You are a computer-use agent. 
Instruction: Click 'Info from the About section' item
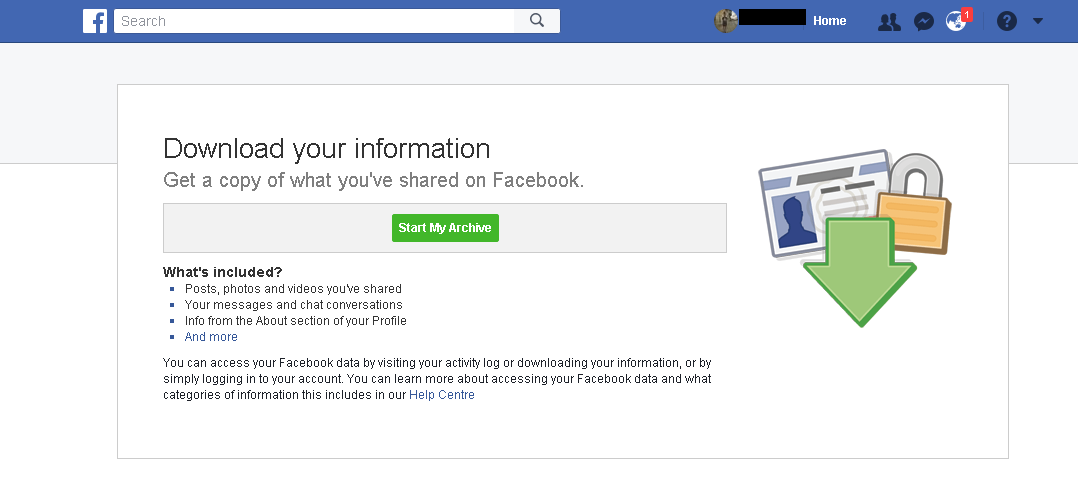click(x=296, y=321)
